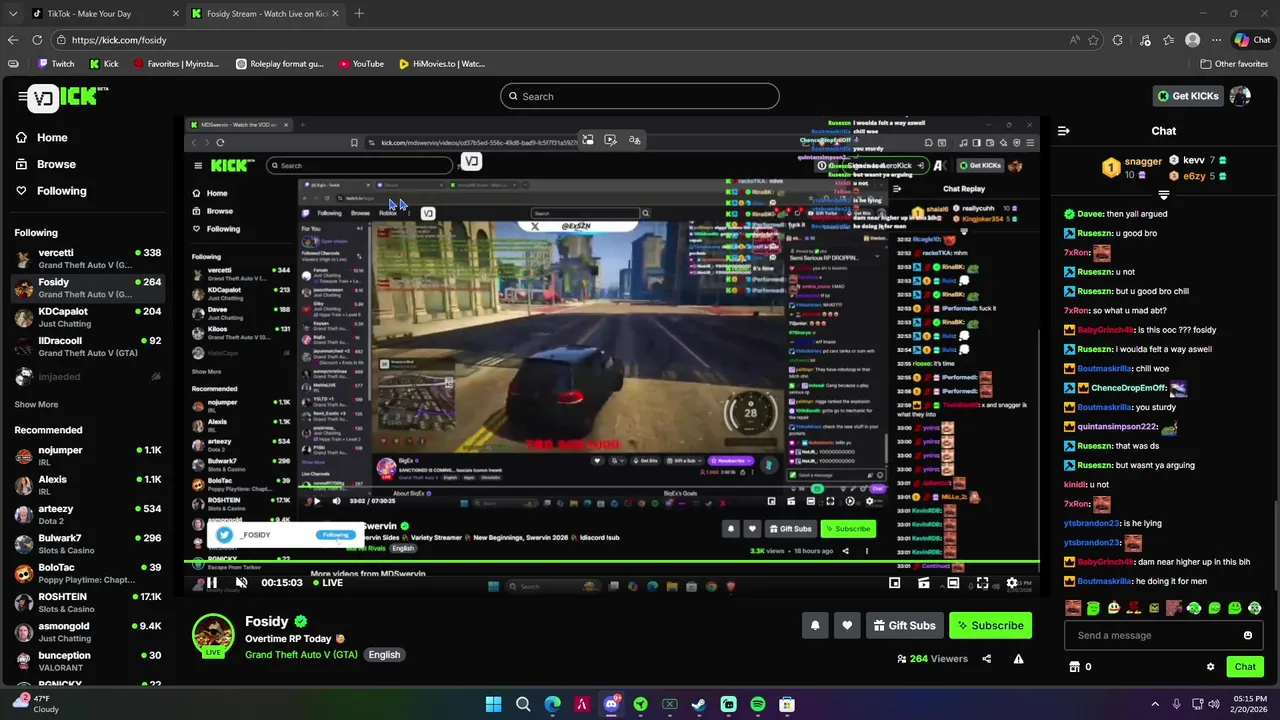Expand the gift leaderboard
Image resolution: width=1280 pixels, height=720 pixels.
point(1164,195)
